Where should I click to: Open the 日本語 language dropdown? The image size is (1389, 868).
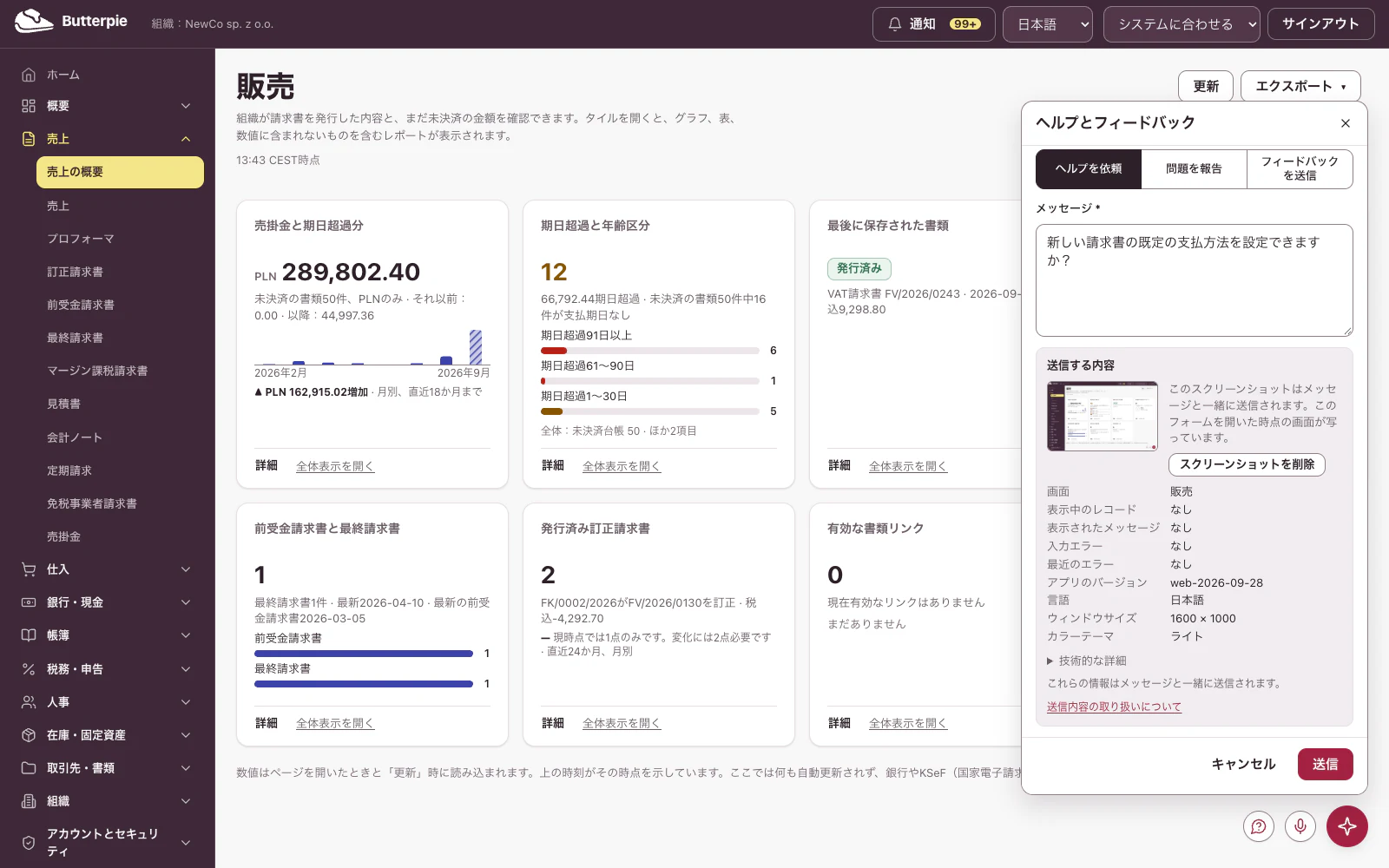click(1048, 24)
